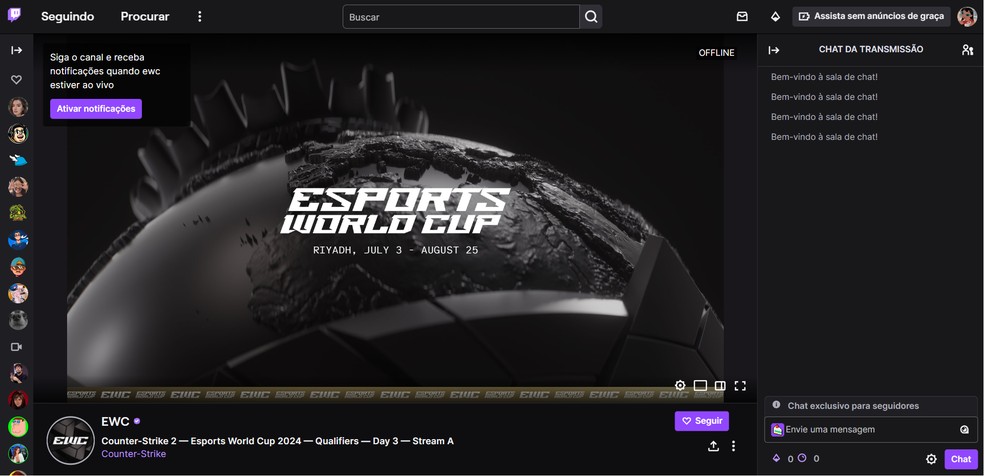The image size is (984, 476).
Task: Click the Envie uma mensagem chat input
Action: point(871,430)
